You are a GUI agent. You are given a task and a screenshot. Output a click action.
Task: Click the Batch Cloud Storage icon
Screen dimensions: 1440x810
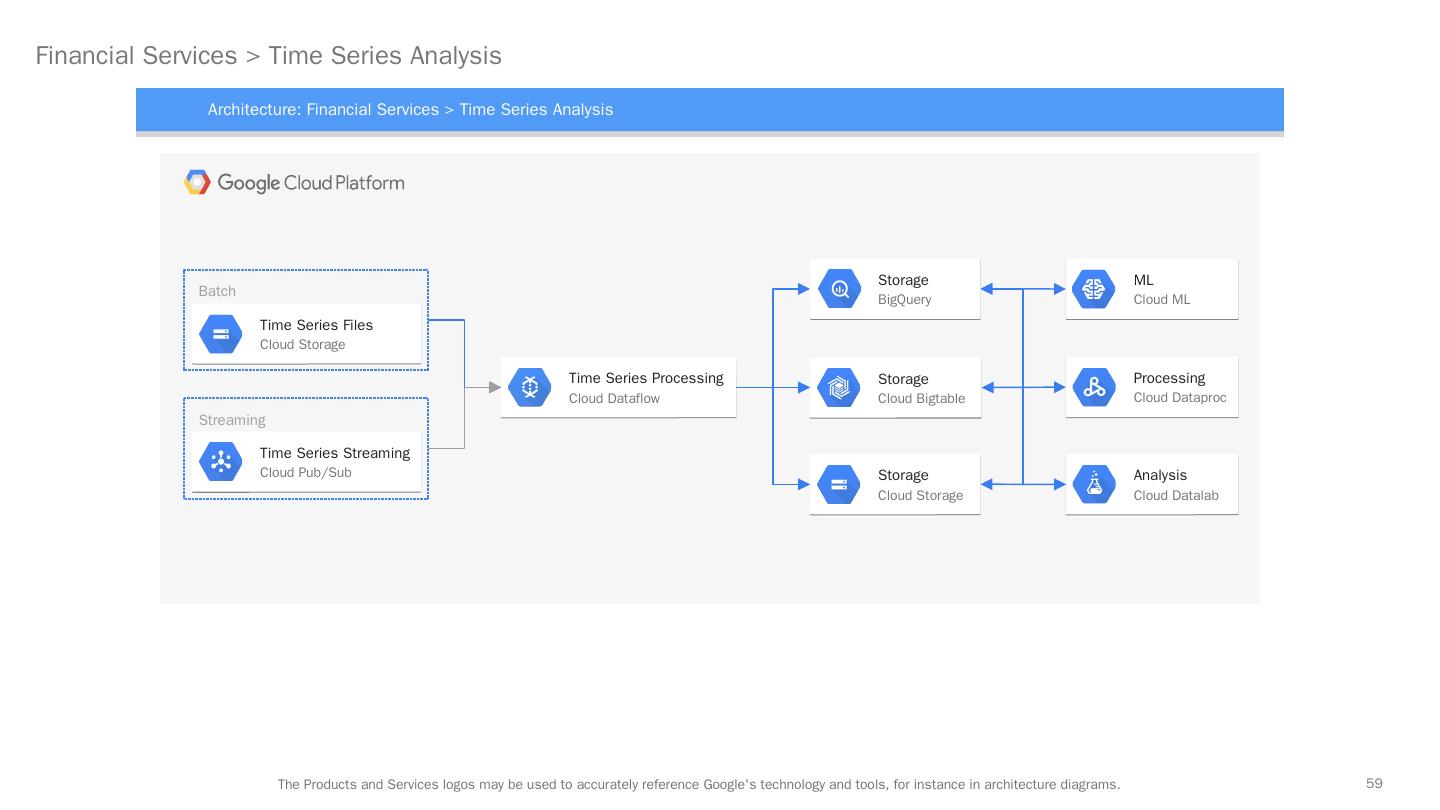point(221,334)
